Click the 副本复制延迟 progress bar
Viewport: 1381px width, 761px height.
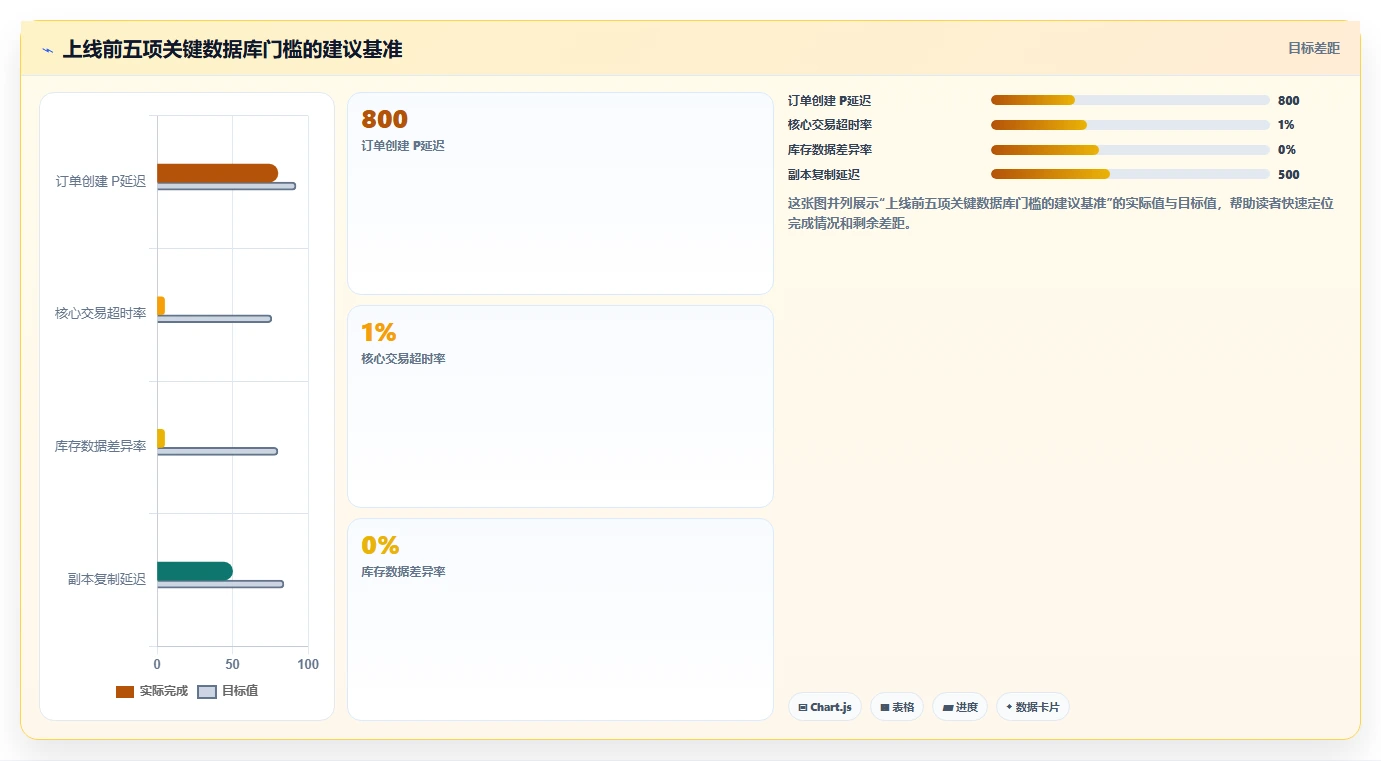click(1130, 174)
